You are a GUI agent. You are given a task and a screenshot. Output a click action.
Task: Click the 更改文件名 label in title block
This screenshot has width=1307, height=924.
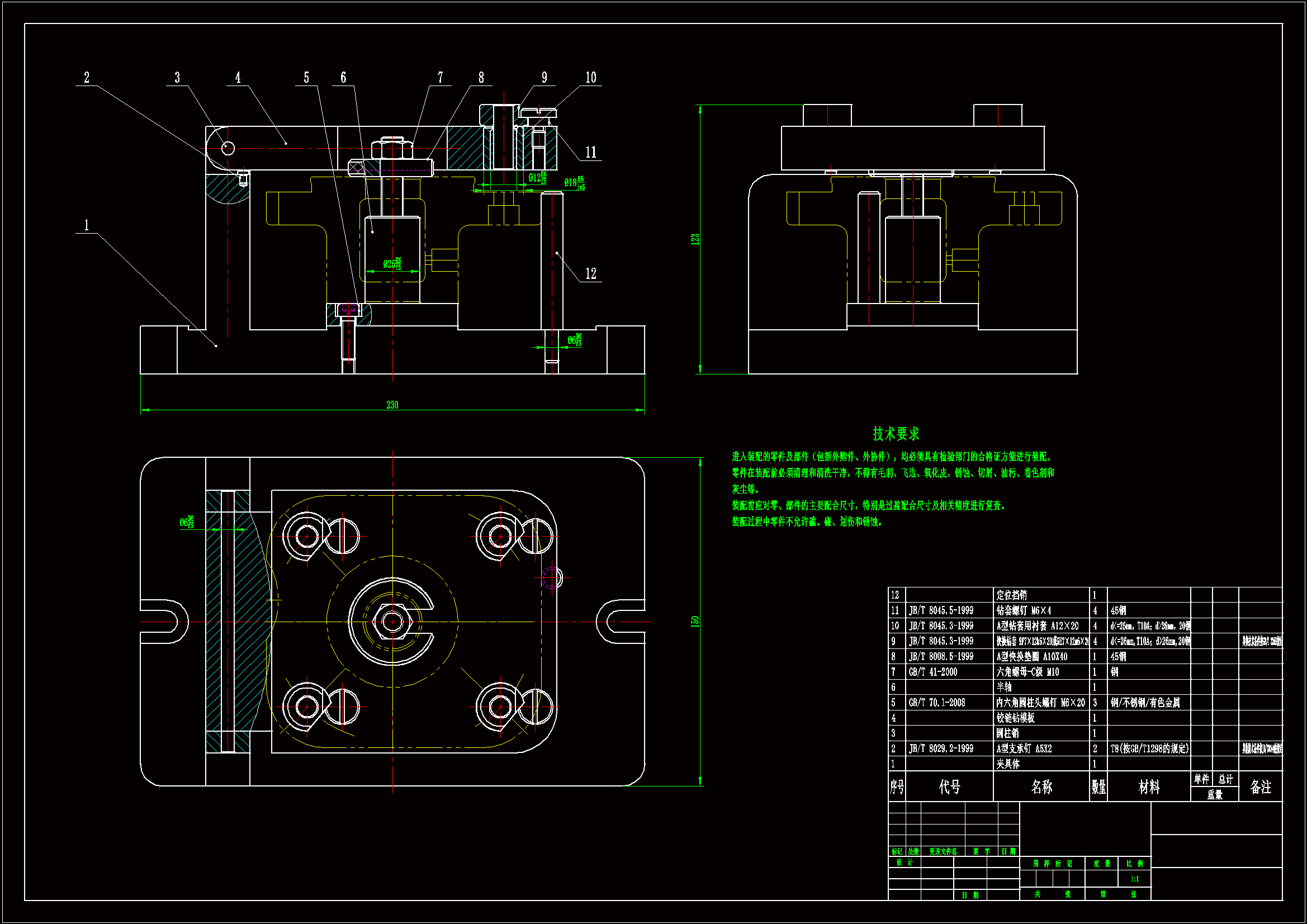click(x=943, y=852)
